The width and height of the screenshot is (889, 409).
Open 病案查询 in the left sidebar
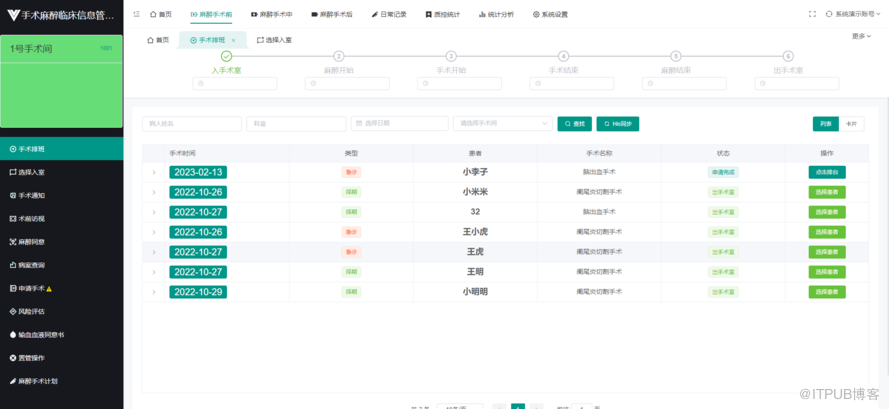[30, 265]
